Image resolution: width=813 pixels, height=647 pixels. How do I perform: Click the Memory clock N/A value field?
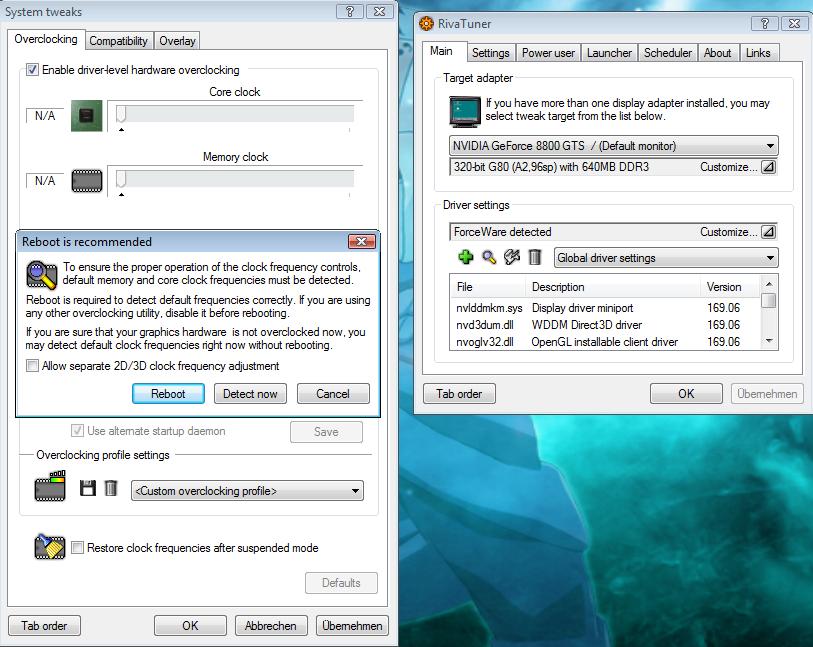(45, 181)
